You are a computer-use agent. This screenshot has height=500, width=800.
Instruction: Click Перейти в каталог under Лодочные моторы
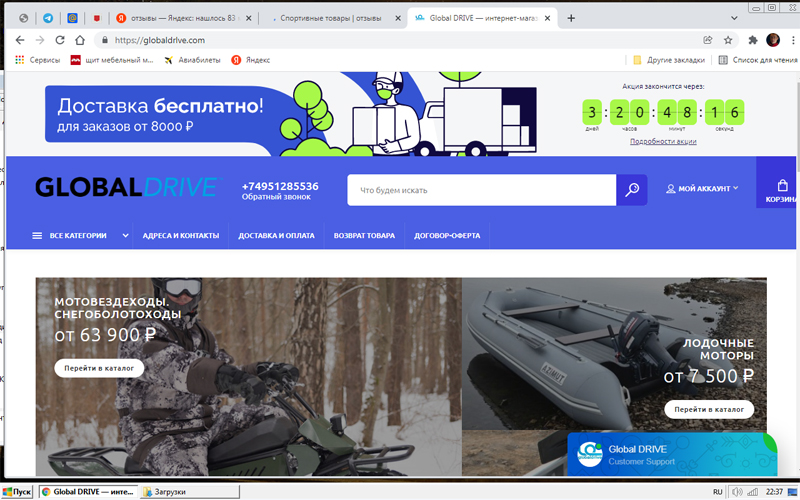coord(709,409)
